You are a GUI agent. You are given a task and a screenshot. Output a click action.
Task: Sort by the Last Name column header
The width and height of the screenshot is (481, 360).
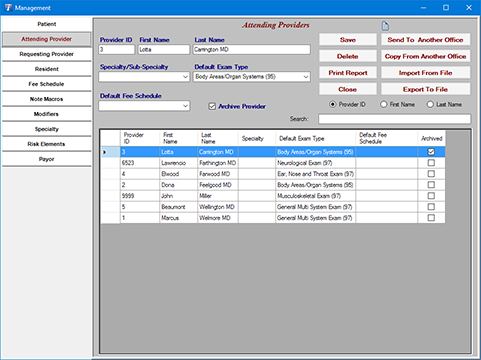click(217, 138)
